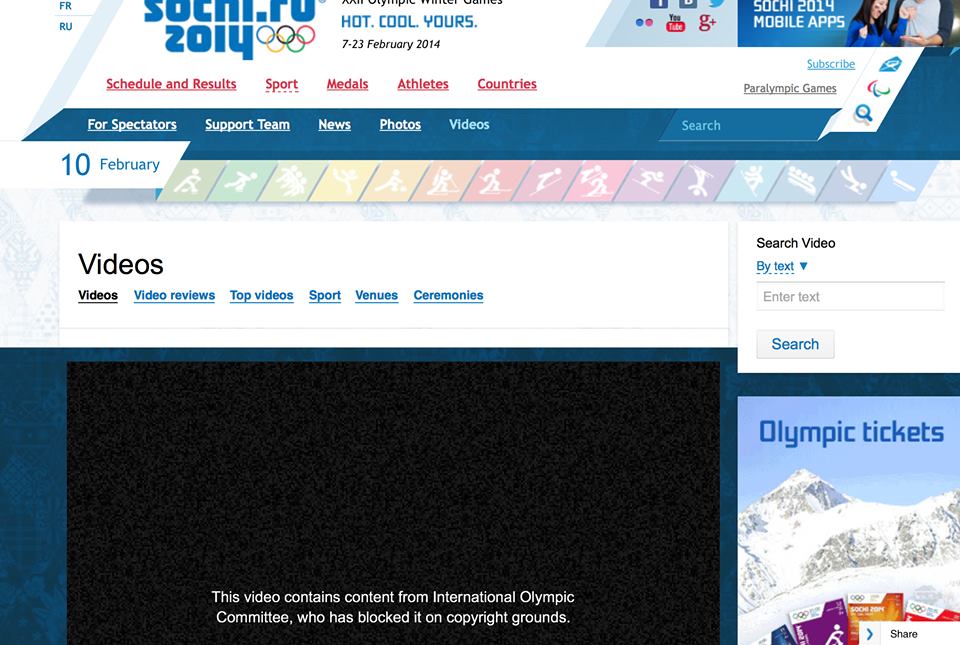Open the freestyle skiing sport pictogram

[698, 181]
